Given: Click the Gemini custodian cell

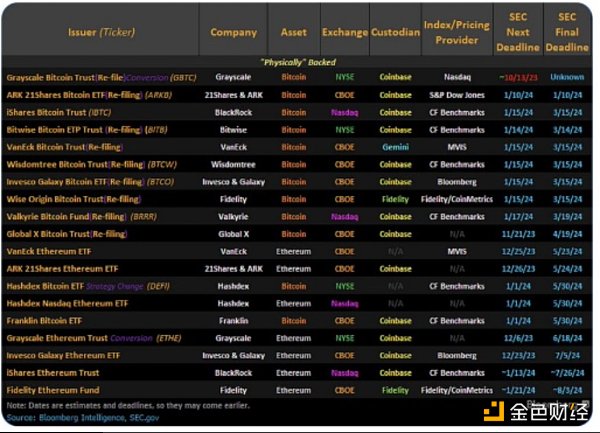Looking at the screenshot, I should point(395,146).
